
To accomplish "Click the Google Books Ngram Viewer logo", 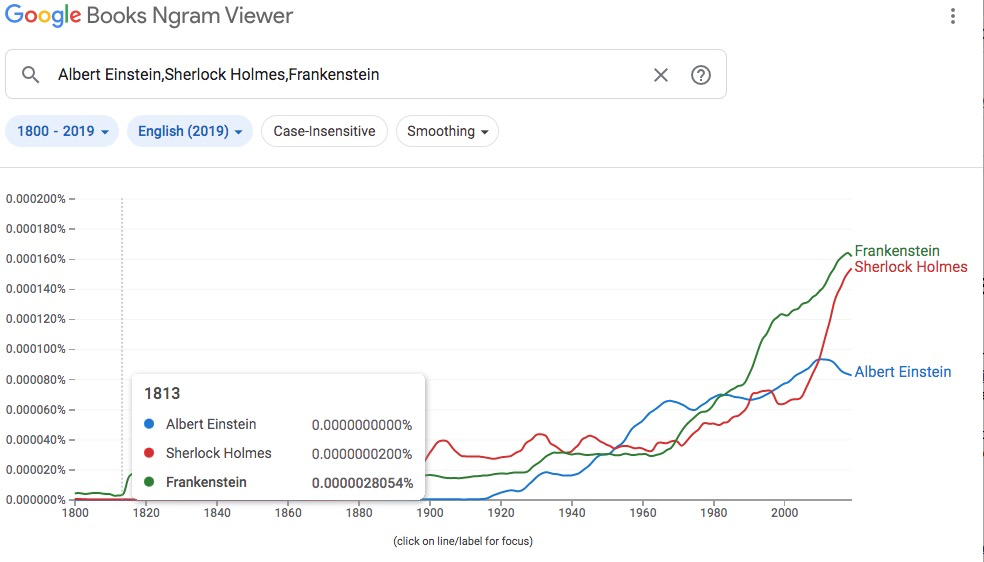I will 149,17.
